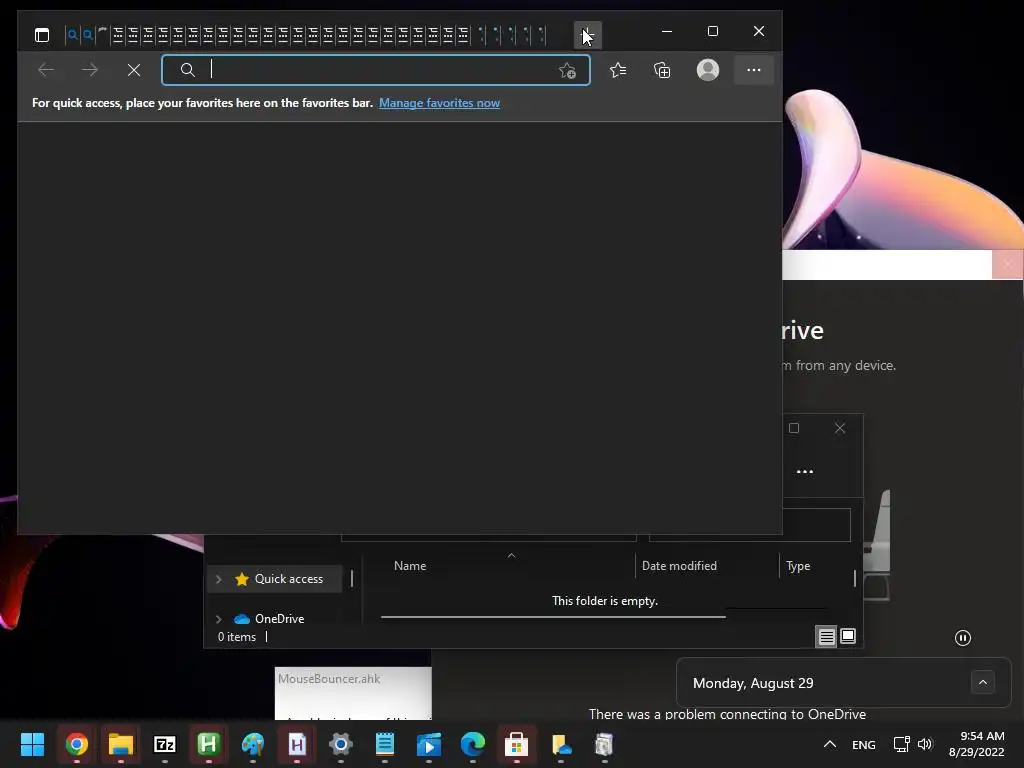Pause the OneDrive slideshow

pyautogui.click(x=963, y=638)
